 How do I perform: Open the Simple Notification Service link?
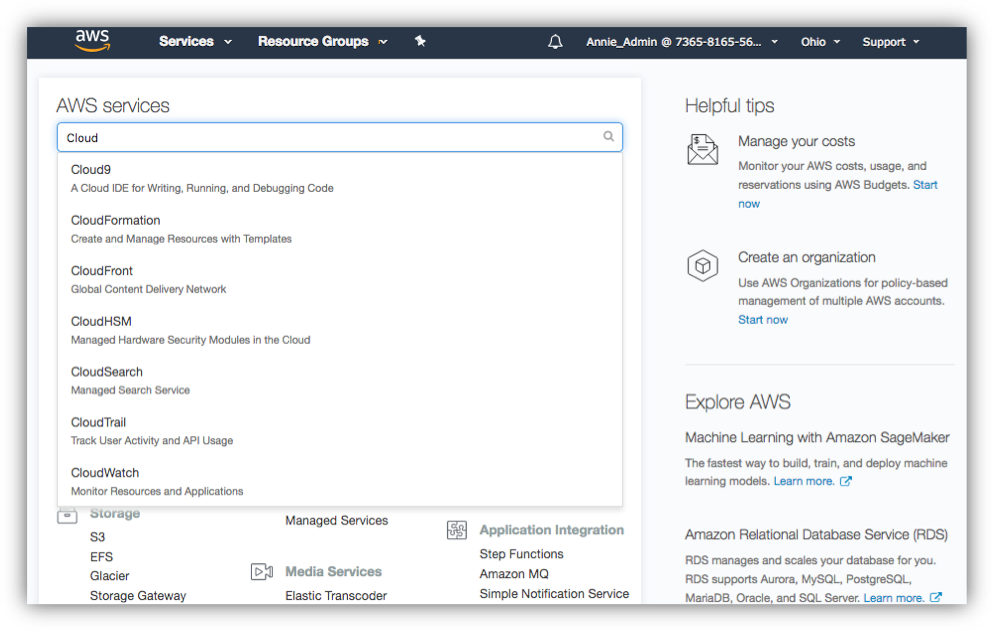[x=554, y=594]
